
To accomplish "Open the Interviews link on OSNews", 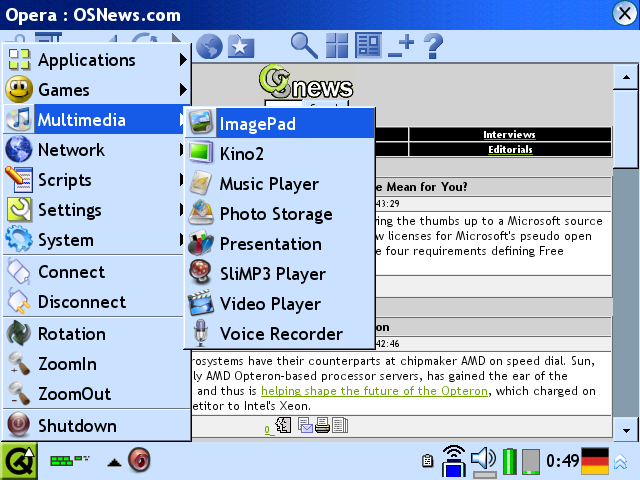I will coord(509,134).
